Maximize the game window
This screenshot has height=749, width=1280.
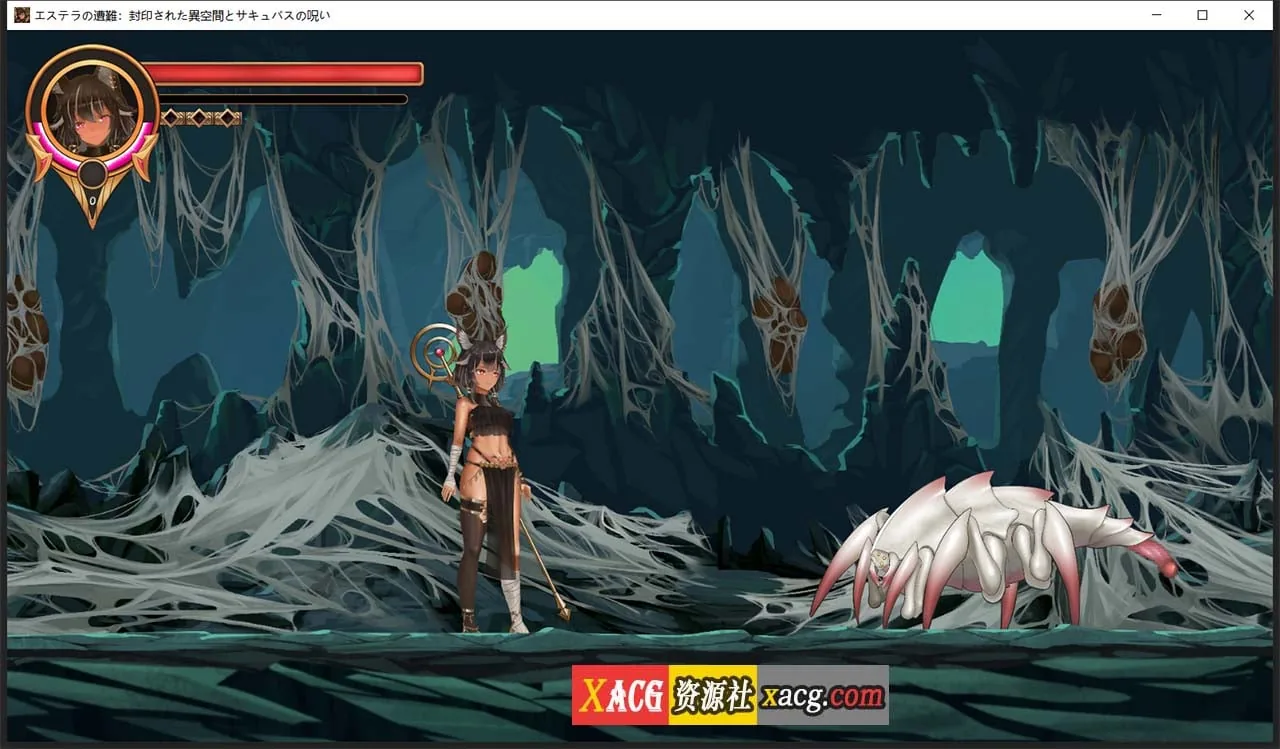click(x=1202, y=15)
